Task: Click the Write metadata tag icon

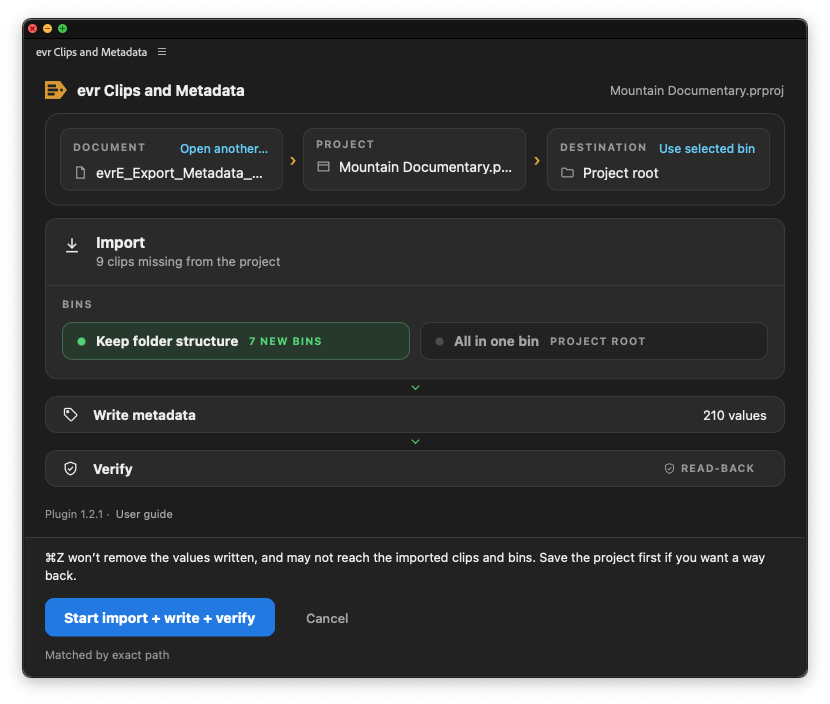Action: pos(70,415)
